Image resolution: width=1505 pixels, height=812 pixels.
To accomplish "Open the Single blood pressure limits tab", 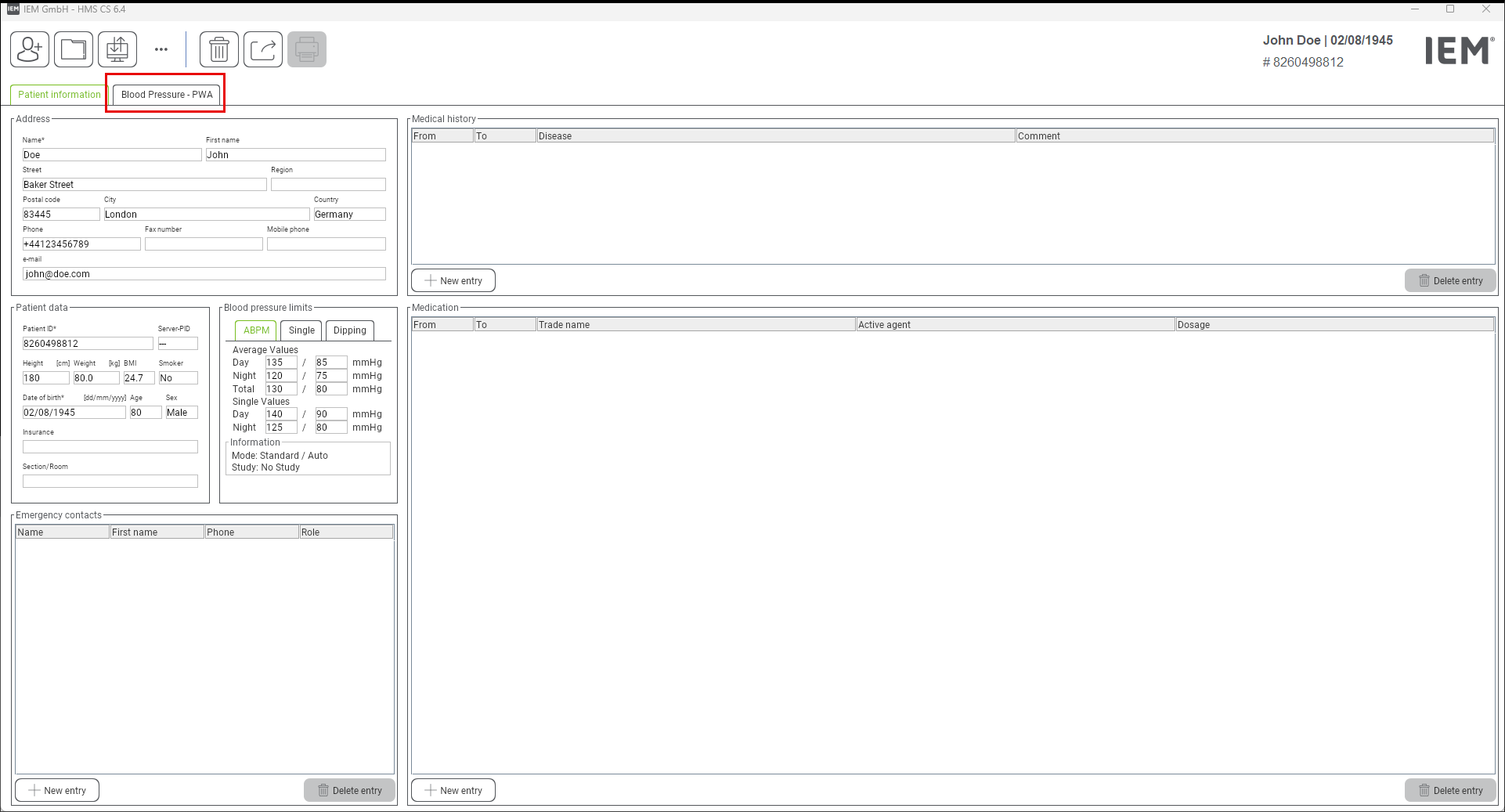I will pos(301,330).
